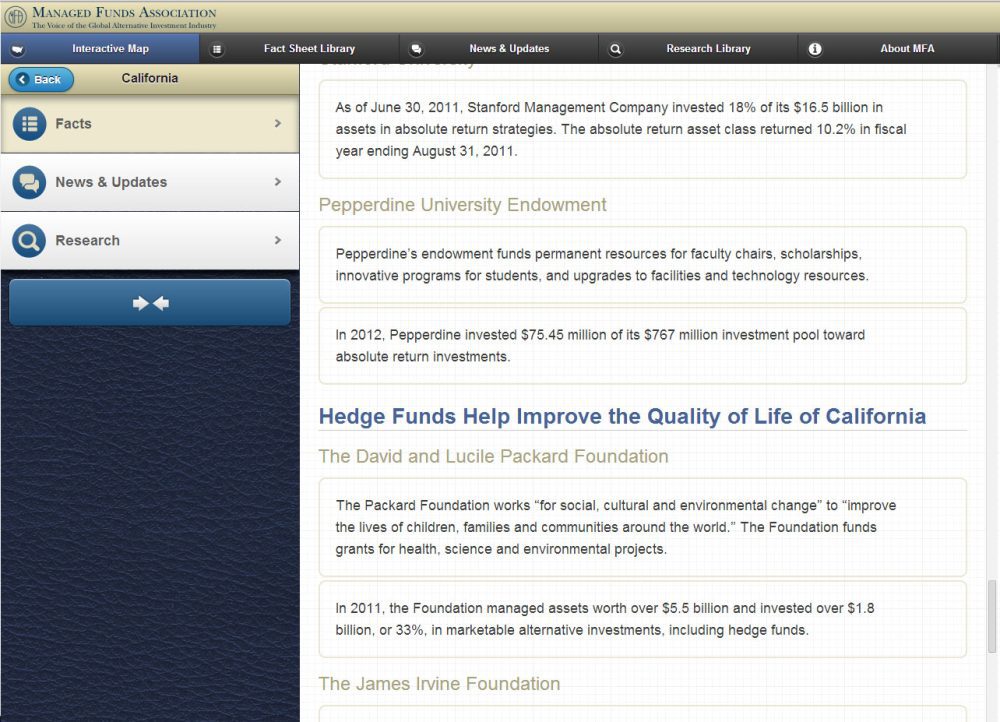Click The David and Lucile Packard Foundation heading
This screenshot has height=722, width=1000.
494,457
